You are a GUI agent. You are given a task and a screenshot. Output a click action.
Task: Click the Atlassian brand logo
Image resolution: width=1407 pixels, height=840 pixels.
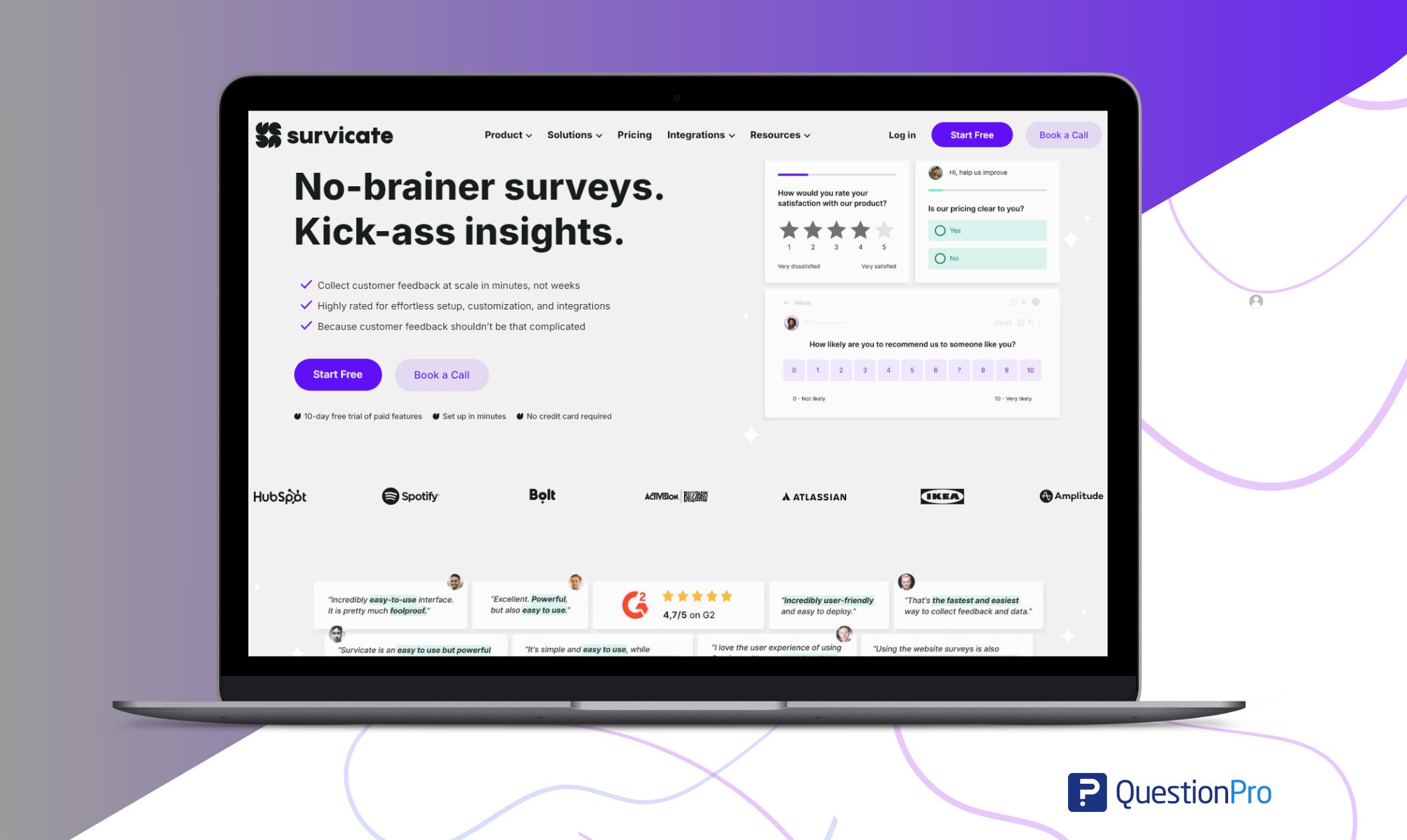pyautogui.click(x=813, y=496)
